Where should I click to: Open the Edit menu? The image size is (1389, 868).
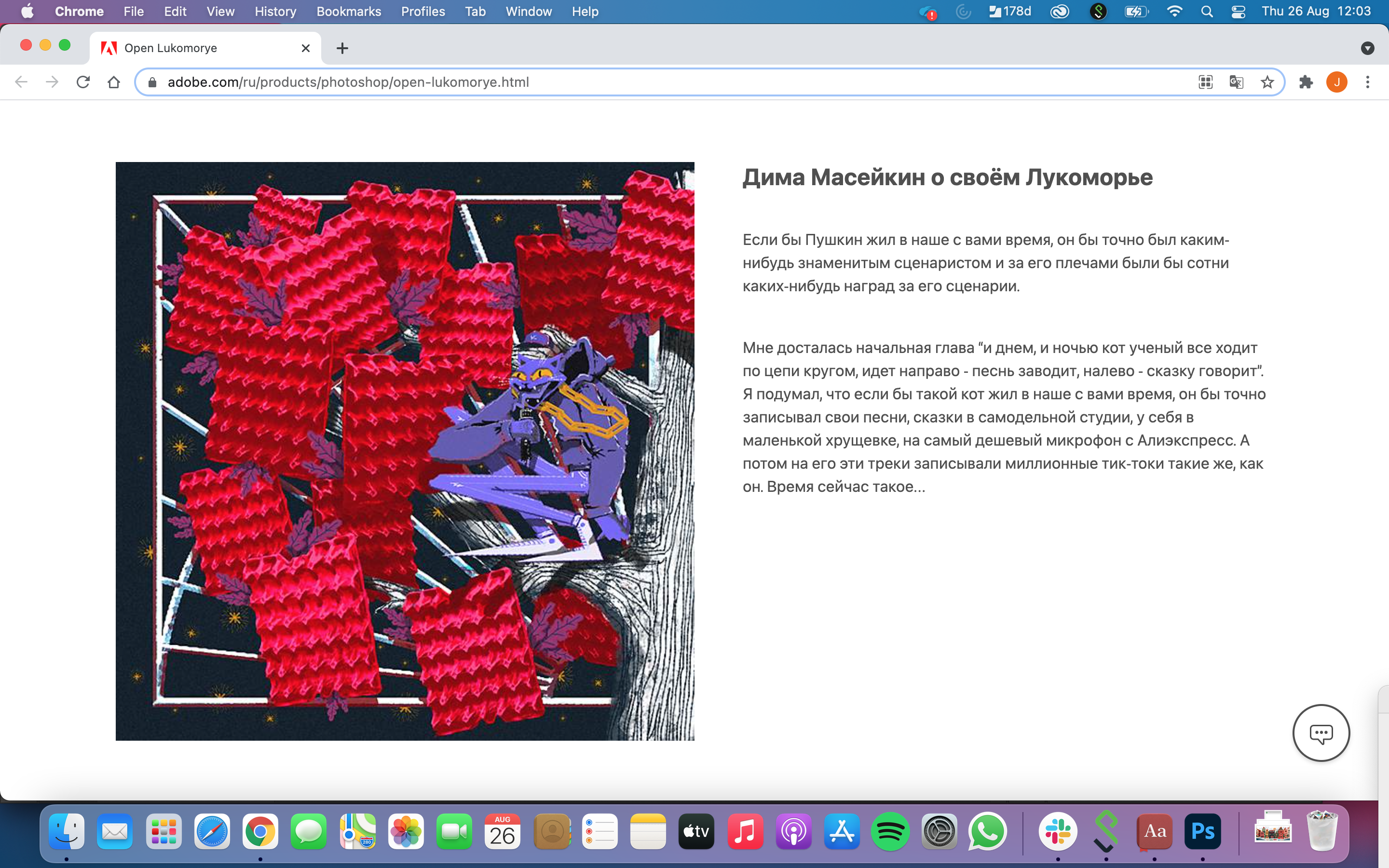175,12
